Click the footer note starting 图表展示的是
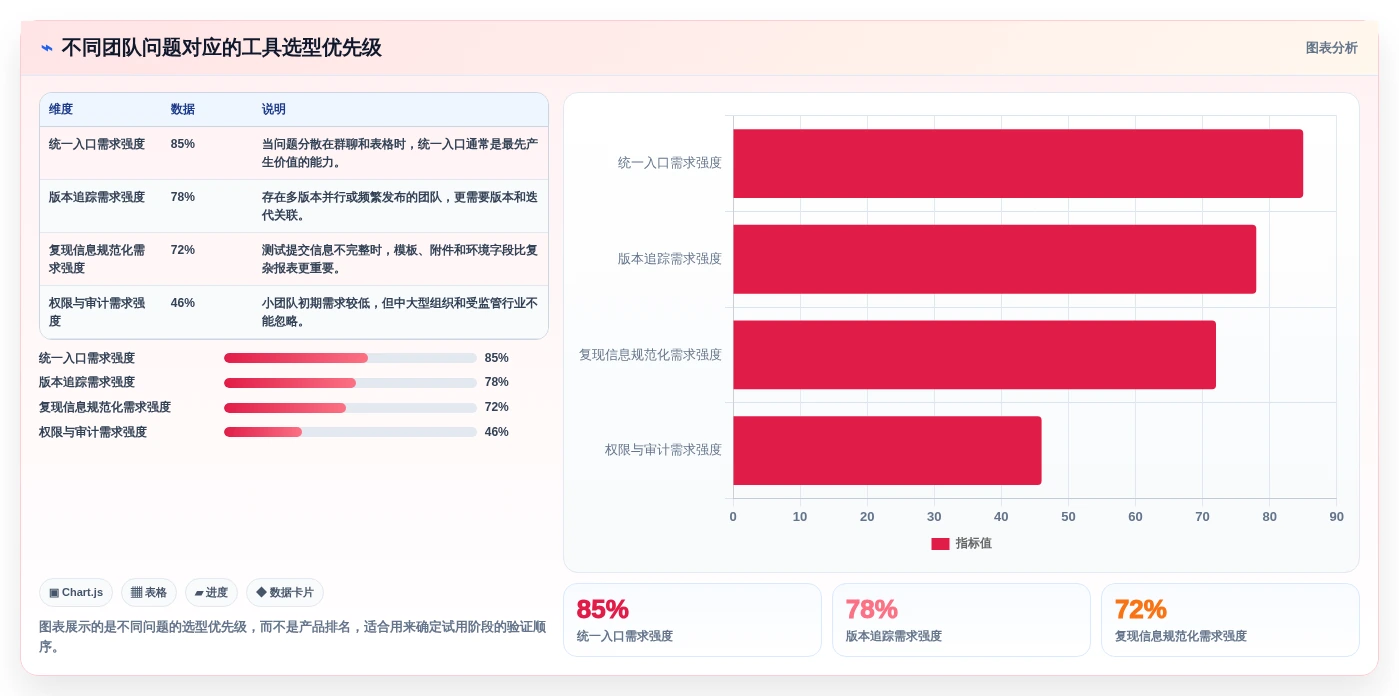 pos(293,636)
